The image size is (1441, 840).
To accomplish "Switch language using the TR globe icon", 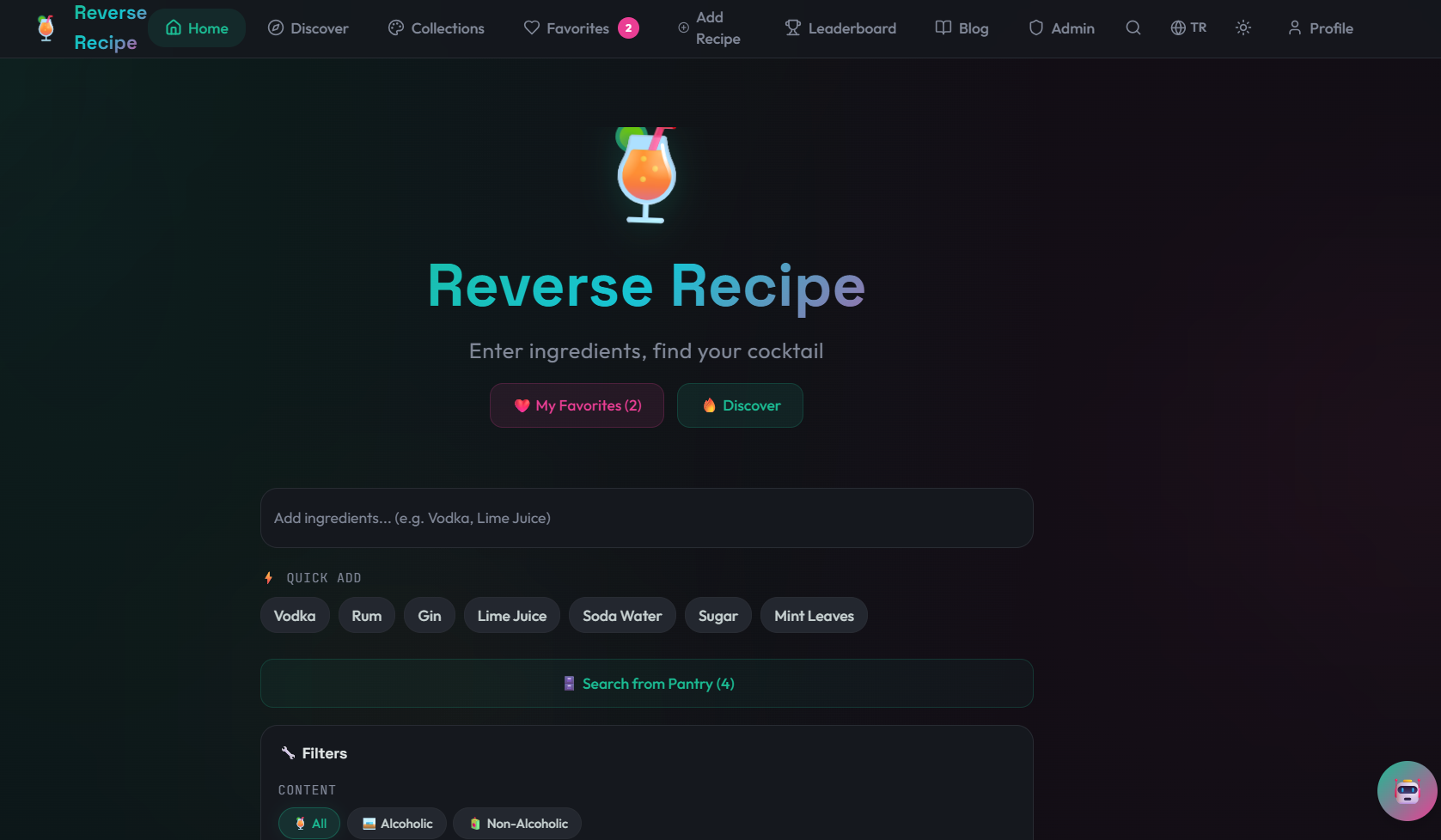I will [1188, 27].
